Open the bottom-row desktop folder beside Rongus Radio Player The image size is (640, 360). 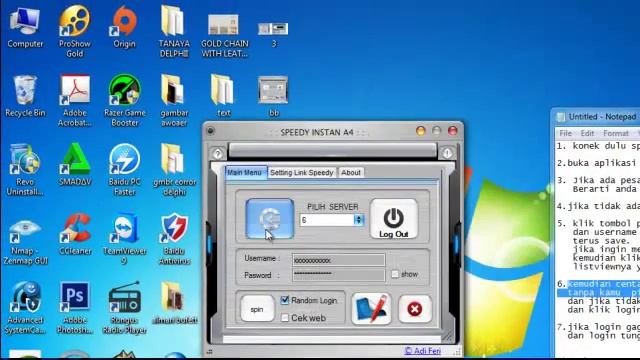pyautogui.click(x=174, y=303)
